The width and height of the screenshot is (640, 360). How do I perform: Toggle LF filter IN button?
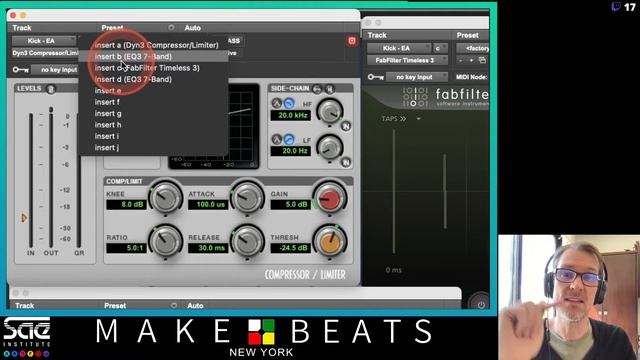(346, 162)
